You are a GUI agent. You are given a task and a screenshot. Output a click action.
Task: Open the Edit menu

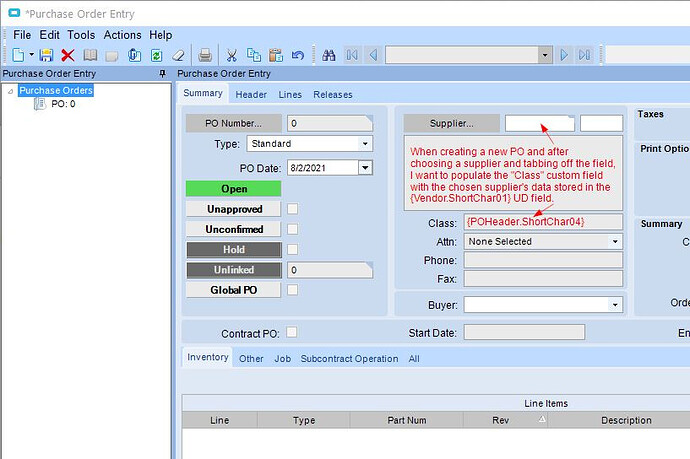point(49,35)
